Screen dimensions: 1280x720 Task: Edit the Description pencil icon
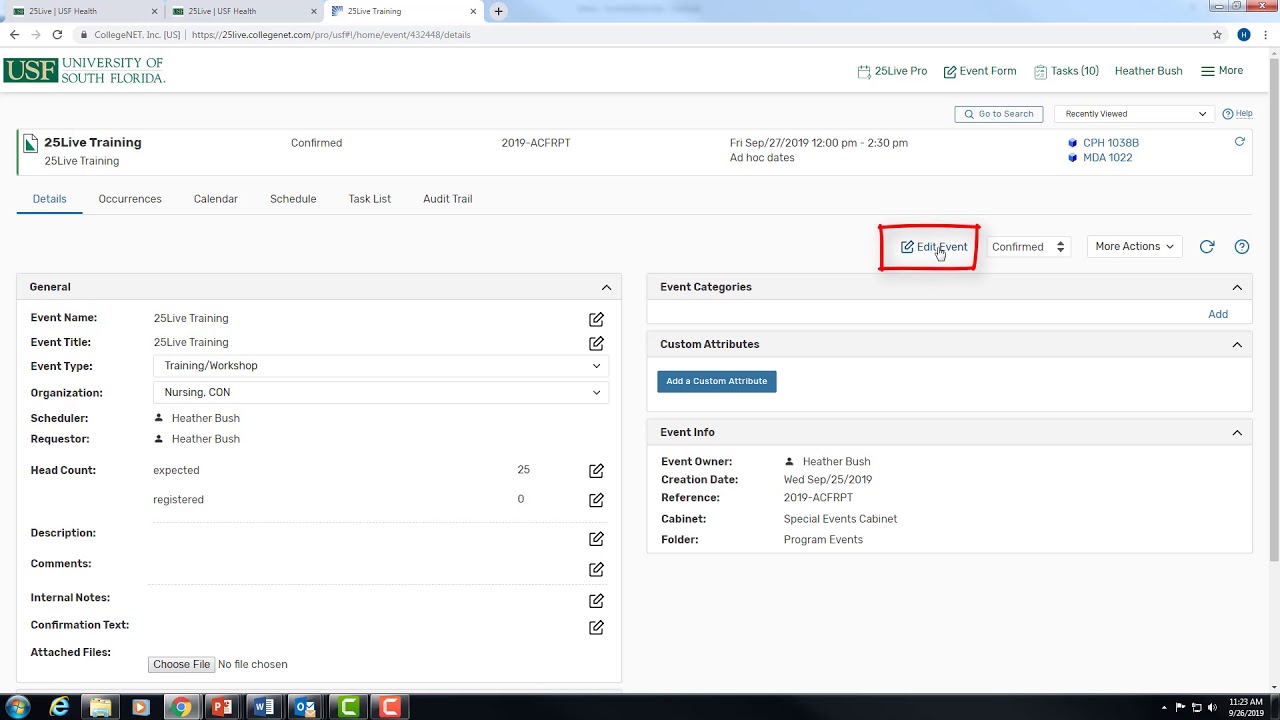point(596,539)
